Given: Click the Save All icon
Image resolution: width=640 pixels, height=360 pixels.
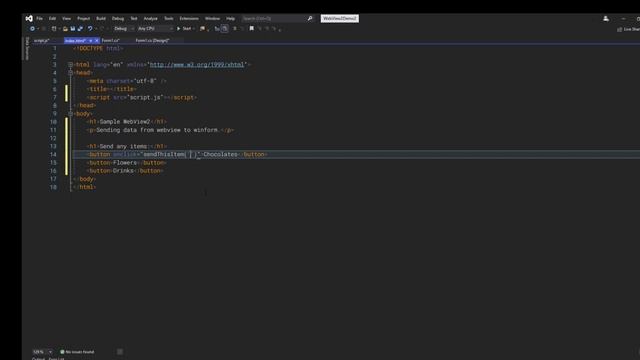Looking at the screenshot, I should [x=80, y=29].
